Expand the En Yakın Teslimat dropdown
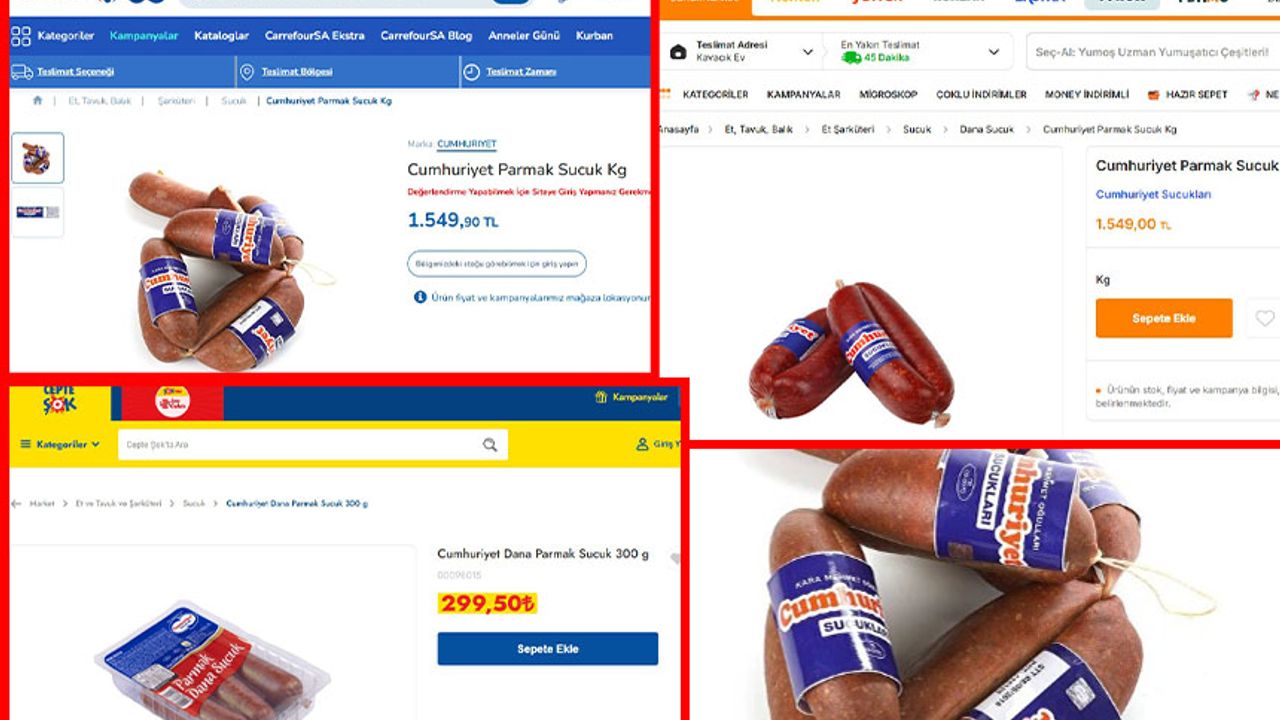This screenshot has width=1280, height=720. (994, 52)
